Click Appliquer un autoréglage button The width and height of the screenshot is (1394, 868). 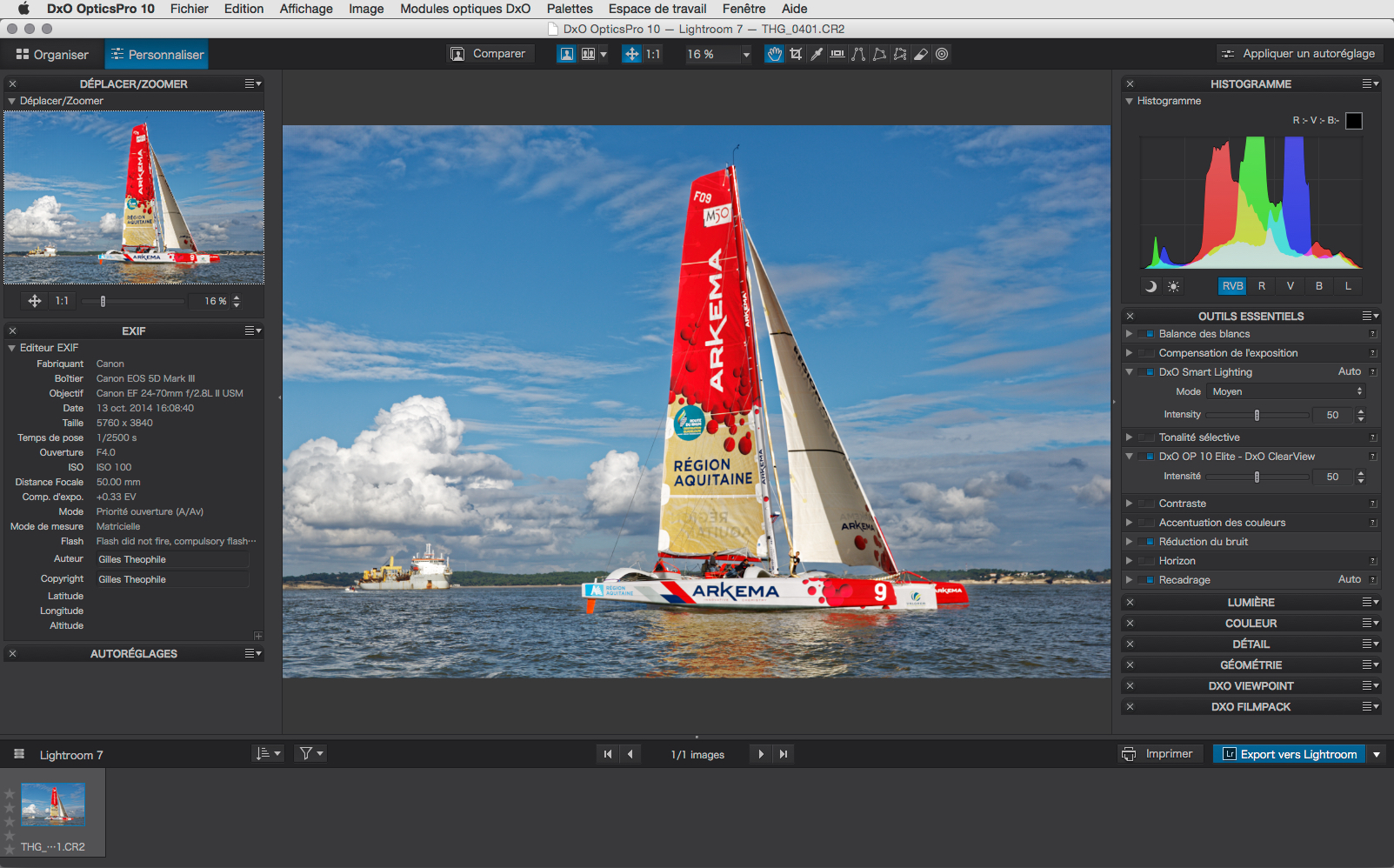coord(1300,54)
